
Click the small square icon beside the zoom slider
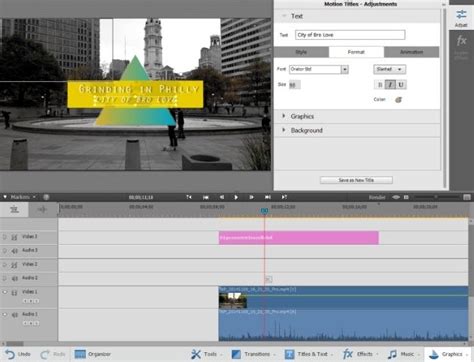point(406,197)
